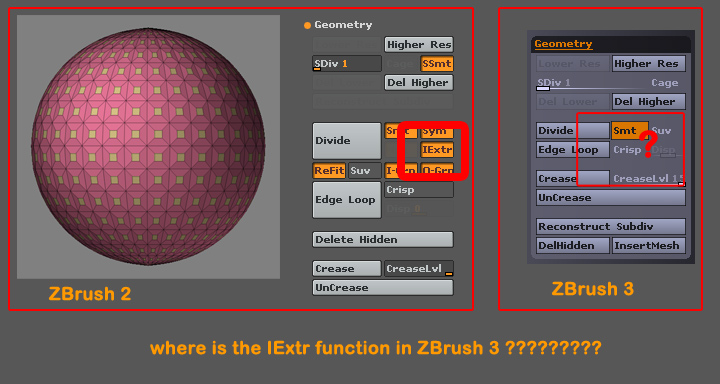This screenshot has height=384, width=720.
Task: Toggle Suv next to Smt in ZBrush 3
Action: click(661, 131)
